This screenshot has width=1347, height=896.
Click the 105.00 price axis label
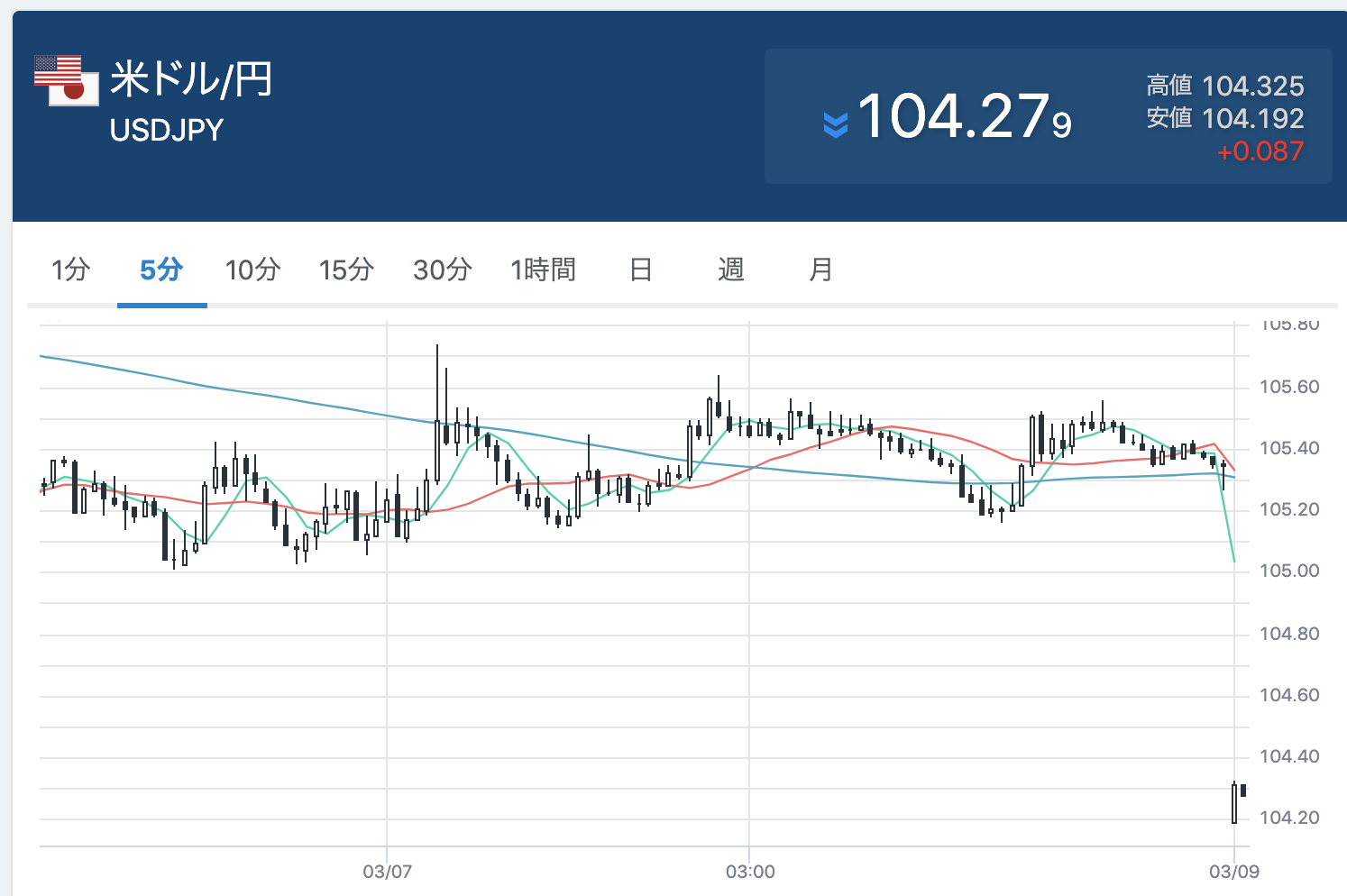(1289, 571)
